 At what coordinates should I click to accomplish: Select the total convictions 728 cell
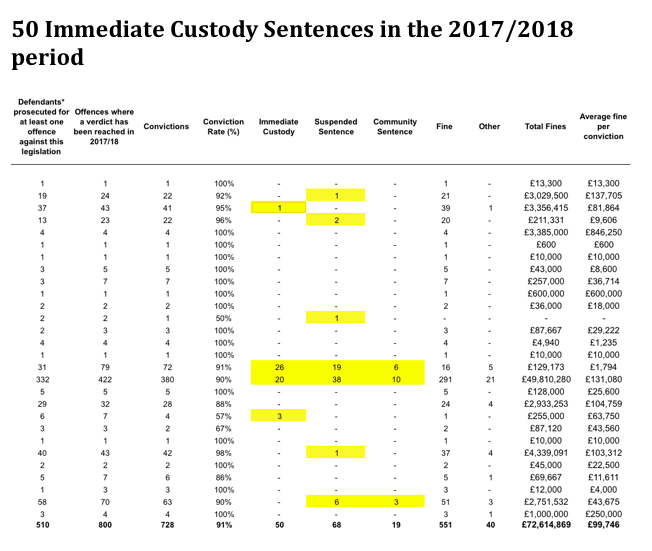click(167, 525)
